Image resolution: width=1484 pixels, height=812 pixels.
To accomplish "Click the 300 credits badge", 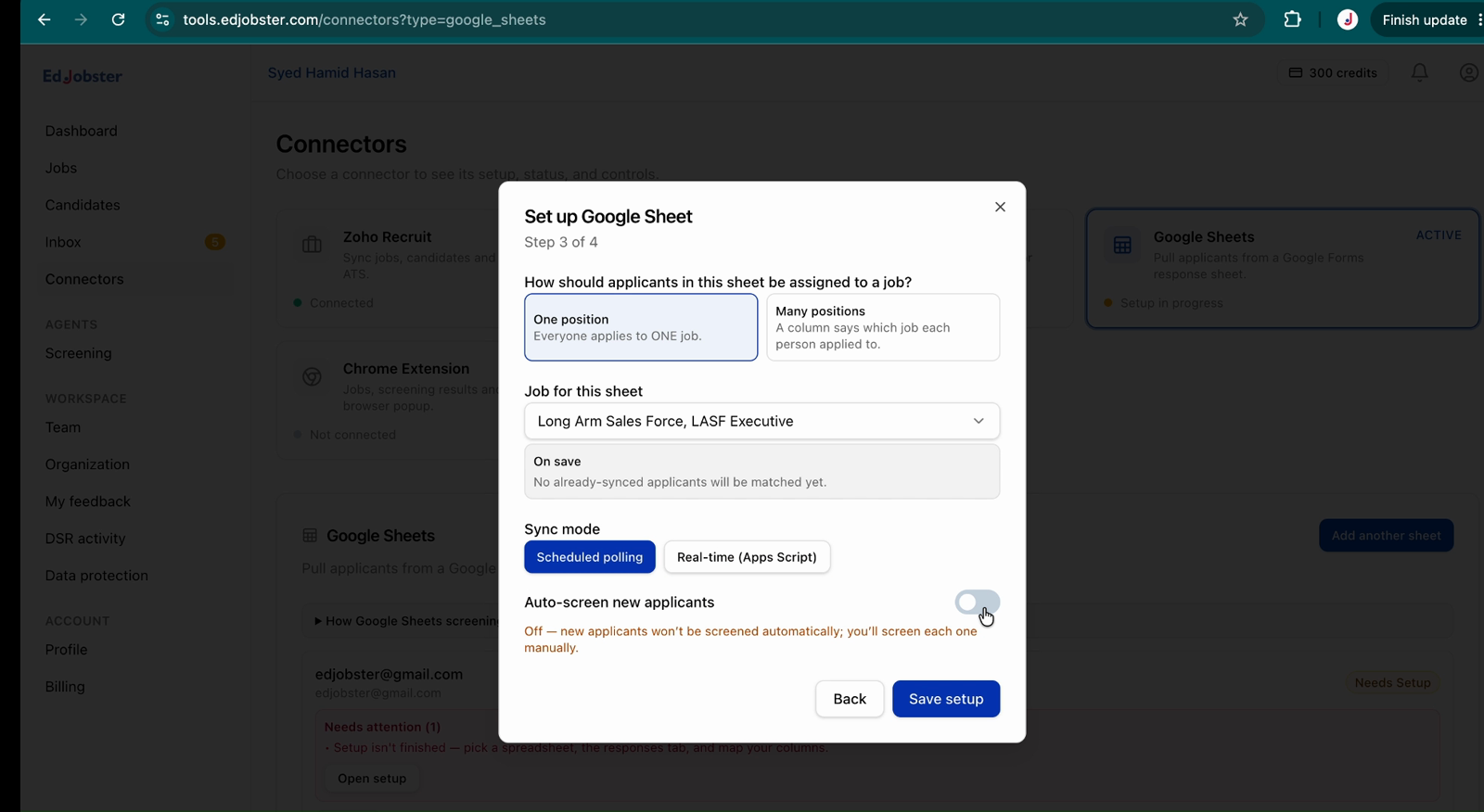I will click(1333, 72).
